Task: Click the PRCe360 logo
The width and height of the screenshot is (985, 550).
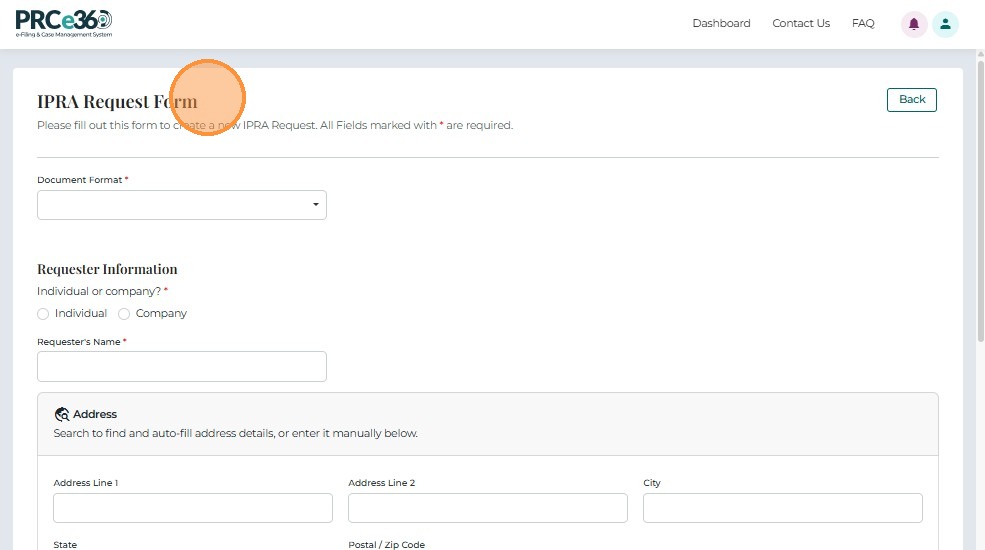Action: 64,24
